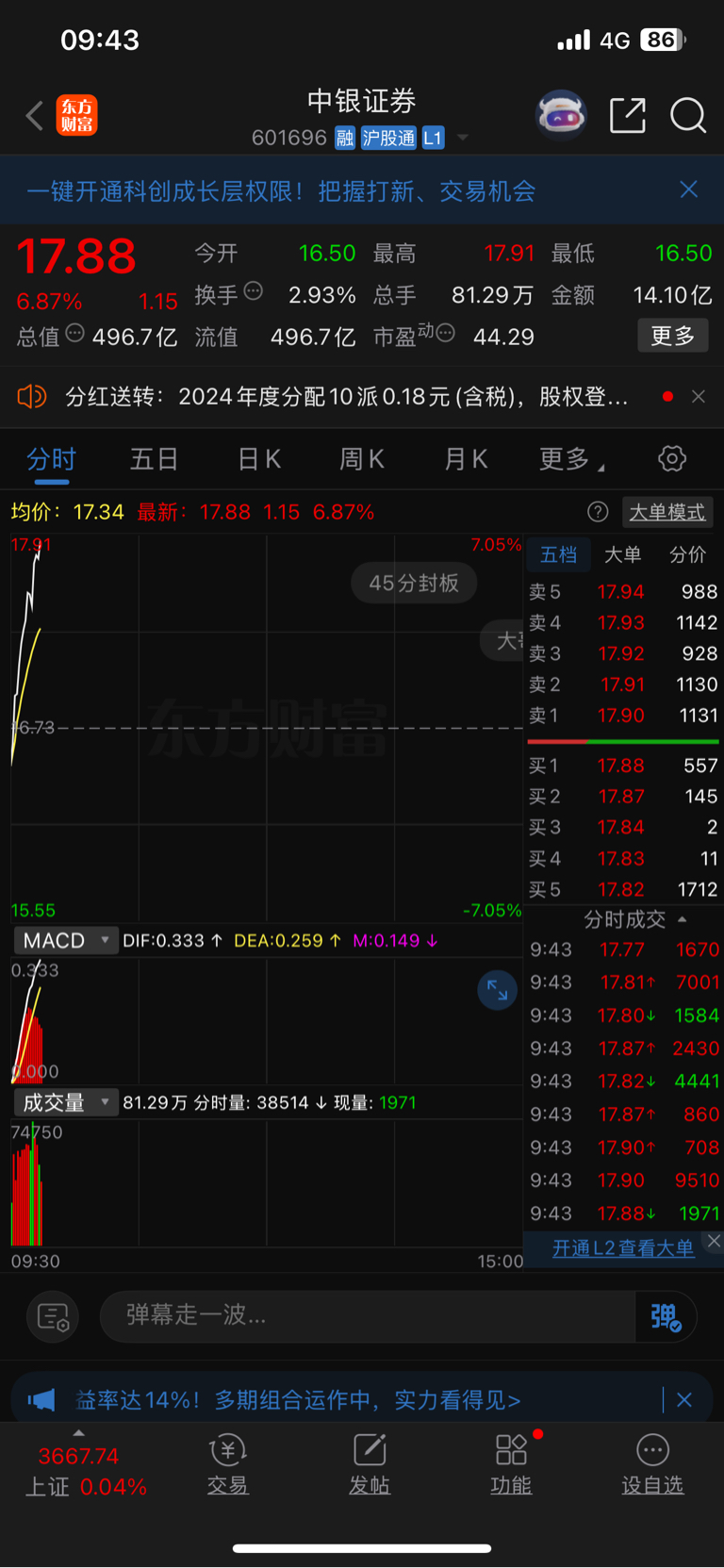Toggle the 弹 danmaku switch

(x=666, y=1316)
